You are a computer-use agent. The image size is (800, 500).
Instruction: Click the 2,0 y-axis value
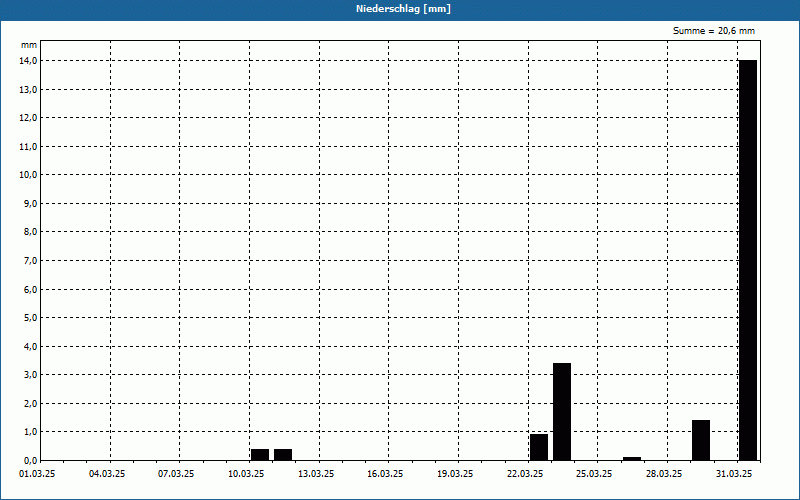(x=29, y=404)
